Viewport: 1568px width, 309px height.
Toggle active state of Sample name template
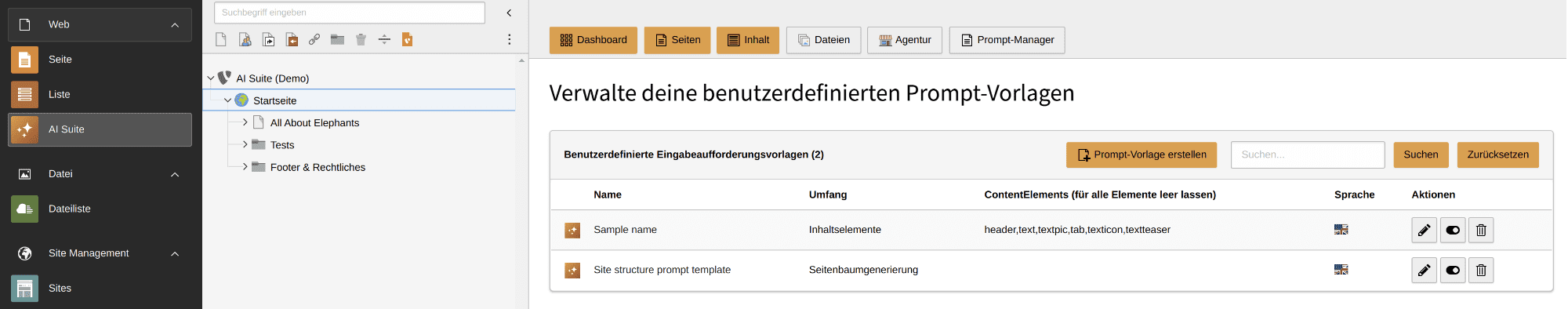coord(1453,230)
